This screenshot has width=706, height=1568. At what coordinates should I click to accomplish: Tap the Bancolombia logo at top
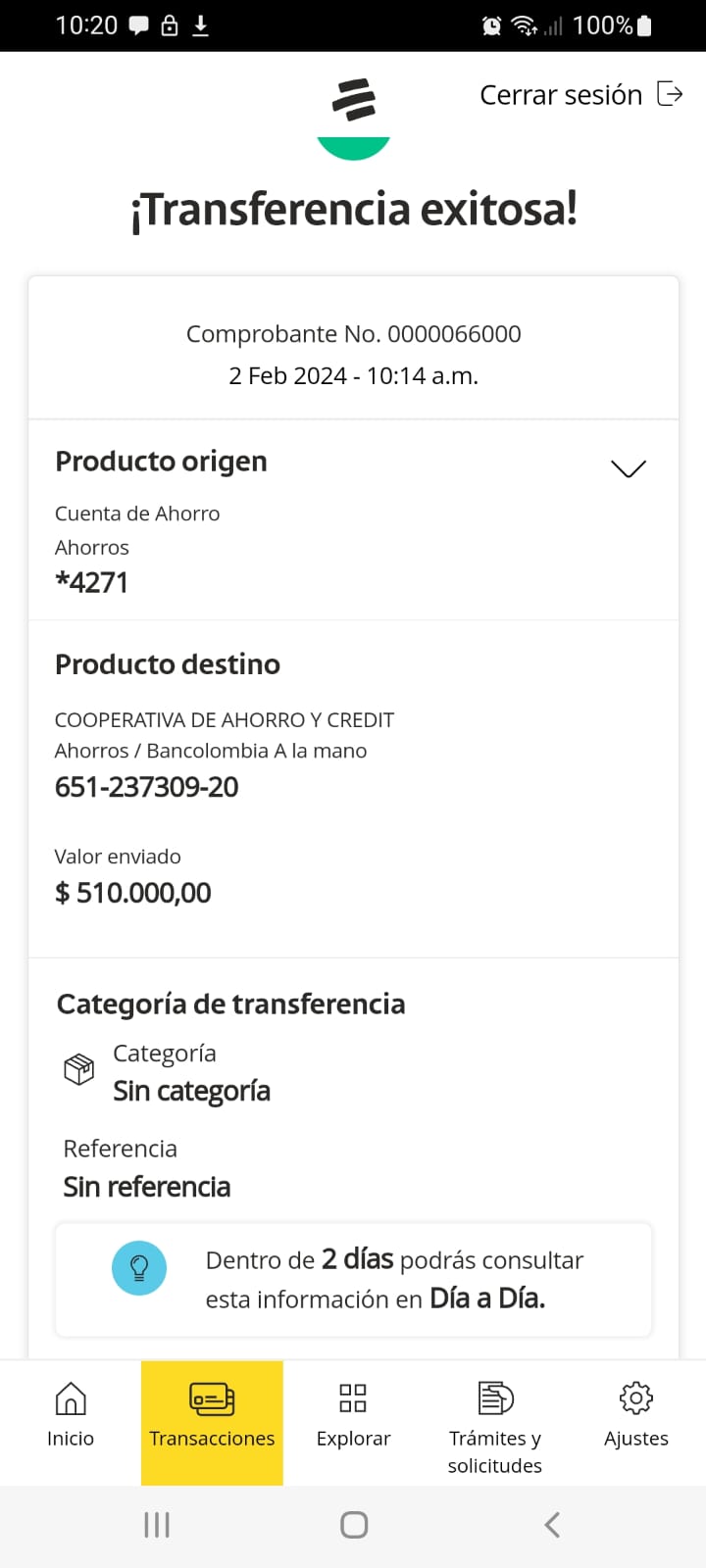[x=354, y=100]
